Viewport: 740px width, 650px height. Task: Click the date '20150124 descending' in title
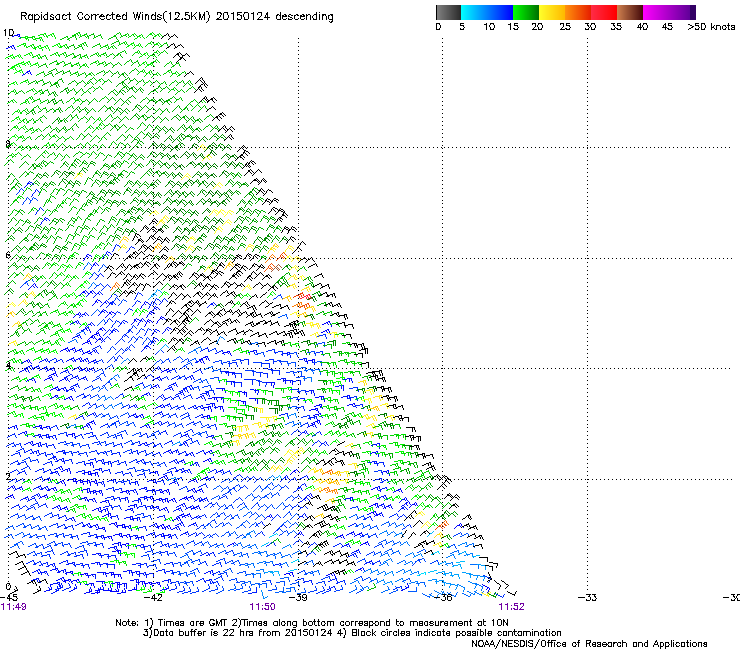pos(275,17)
